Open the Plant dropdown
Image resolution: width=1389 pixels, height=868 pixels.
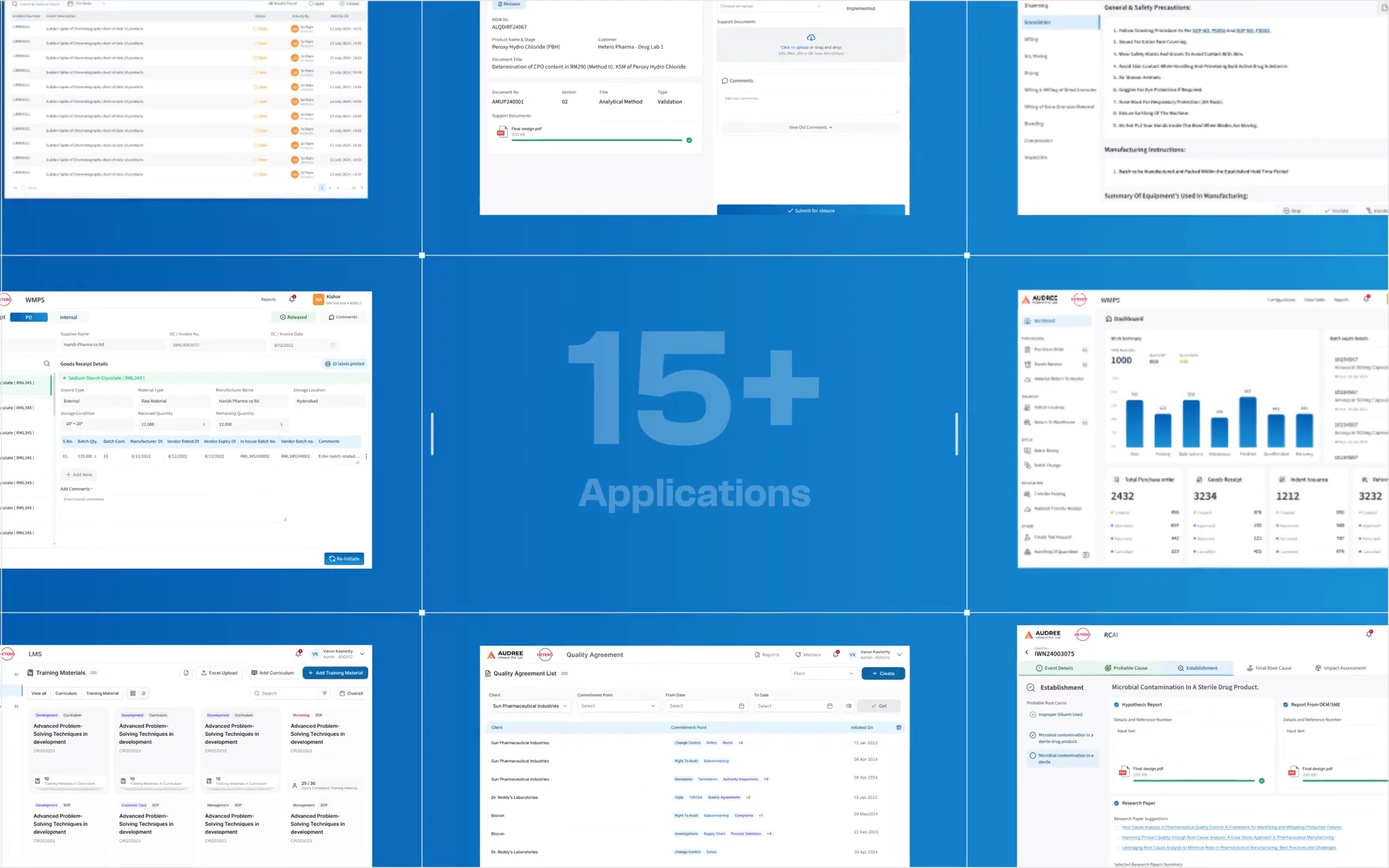pos(823,673)
